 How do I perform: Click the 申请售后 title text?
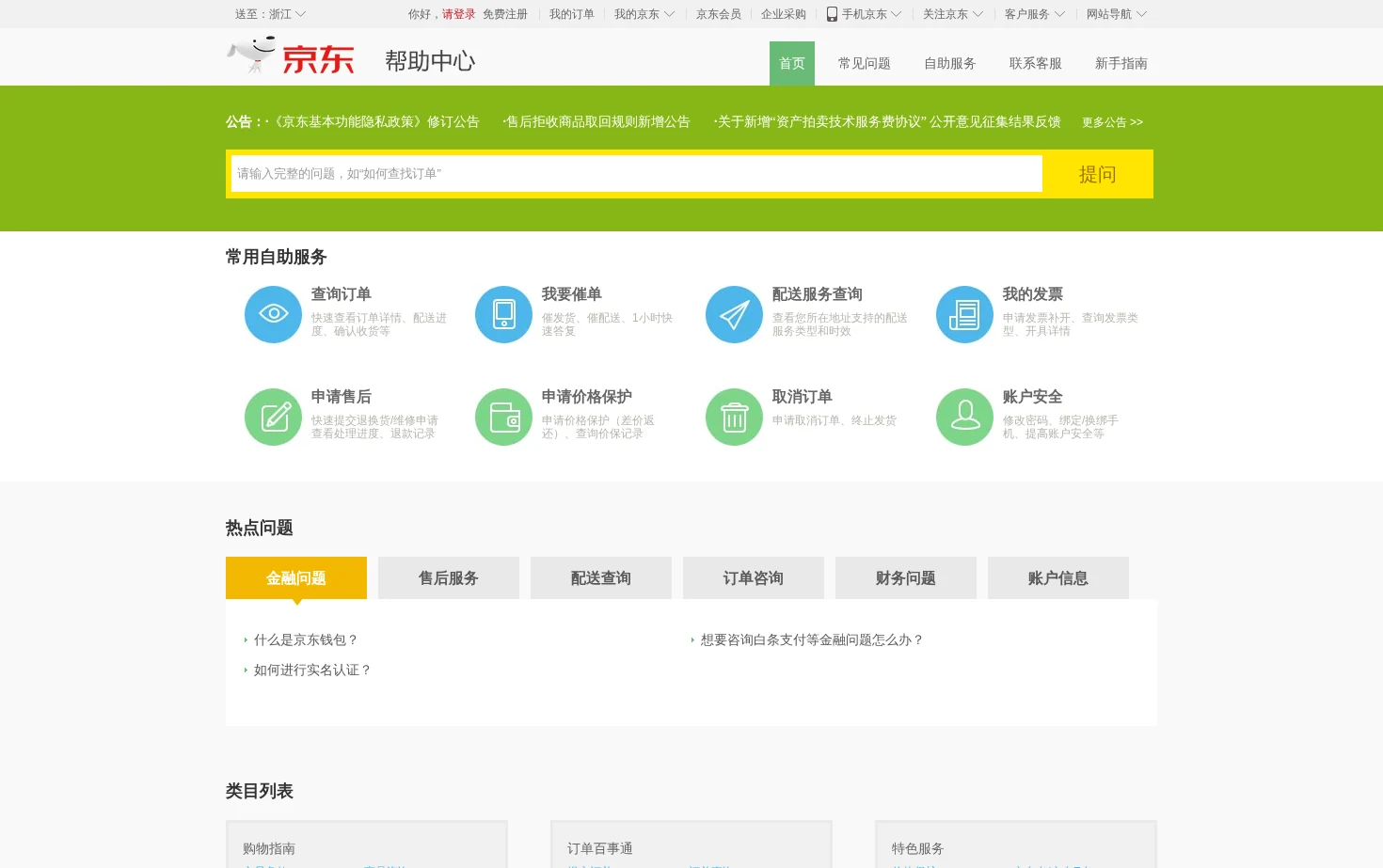point(342,397)
